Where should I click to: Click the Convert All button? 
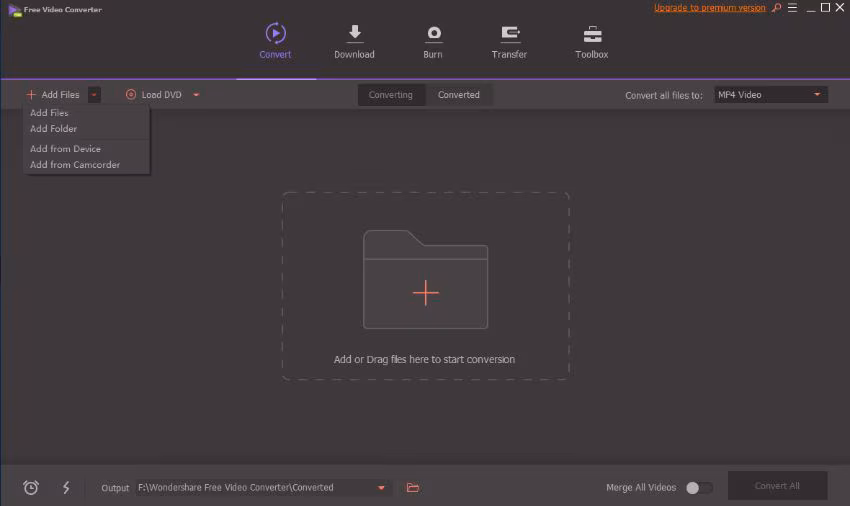pos(777,486)
